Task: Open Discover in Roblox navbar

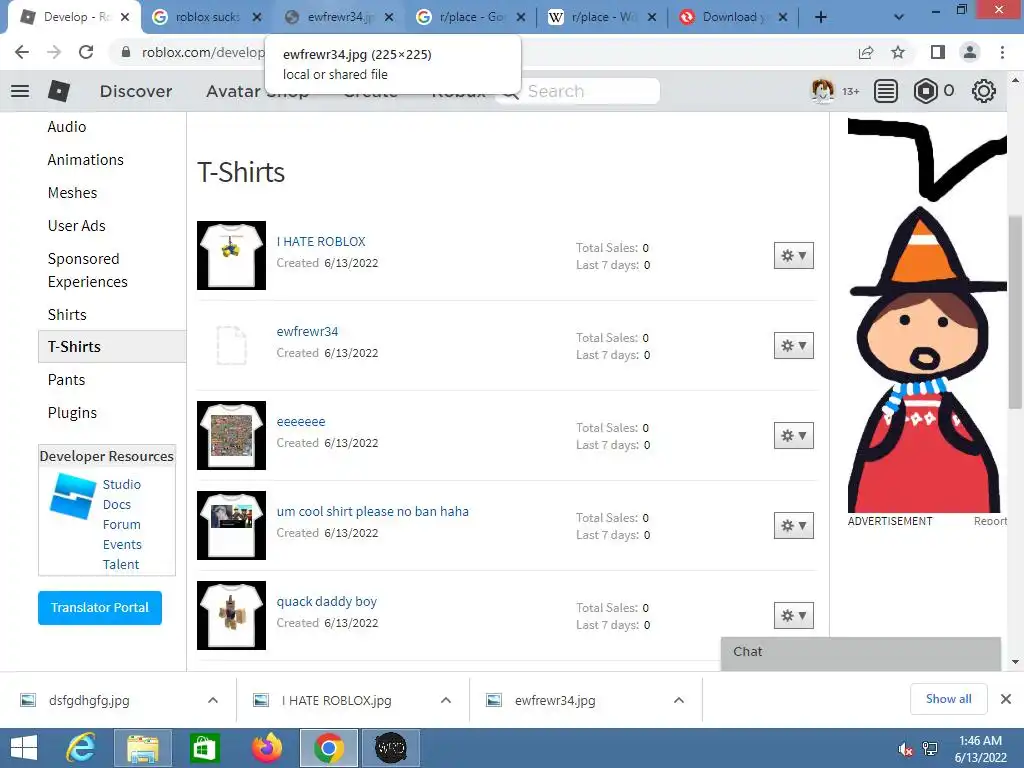Action: [x=136, y=91]
